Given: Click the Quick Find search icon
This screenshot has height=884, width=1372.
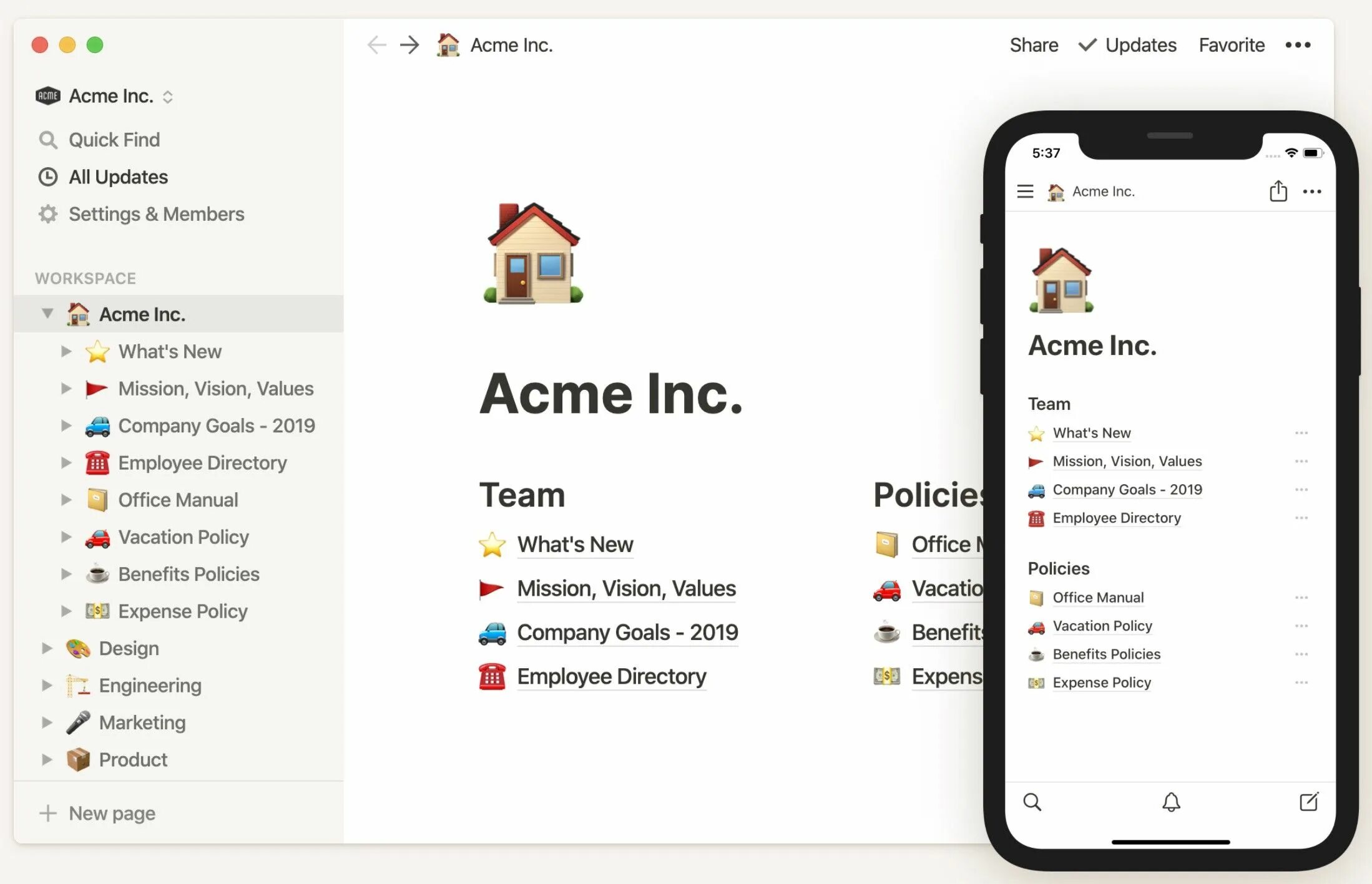Looking at the screenshot, I should click(x=47, y=139).
